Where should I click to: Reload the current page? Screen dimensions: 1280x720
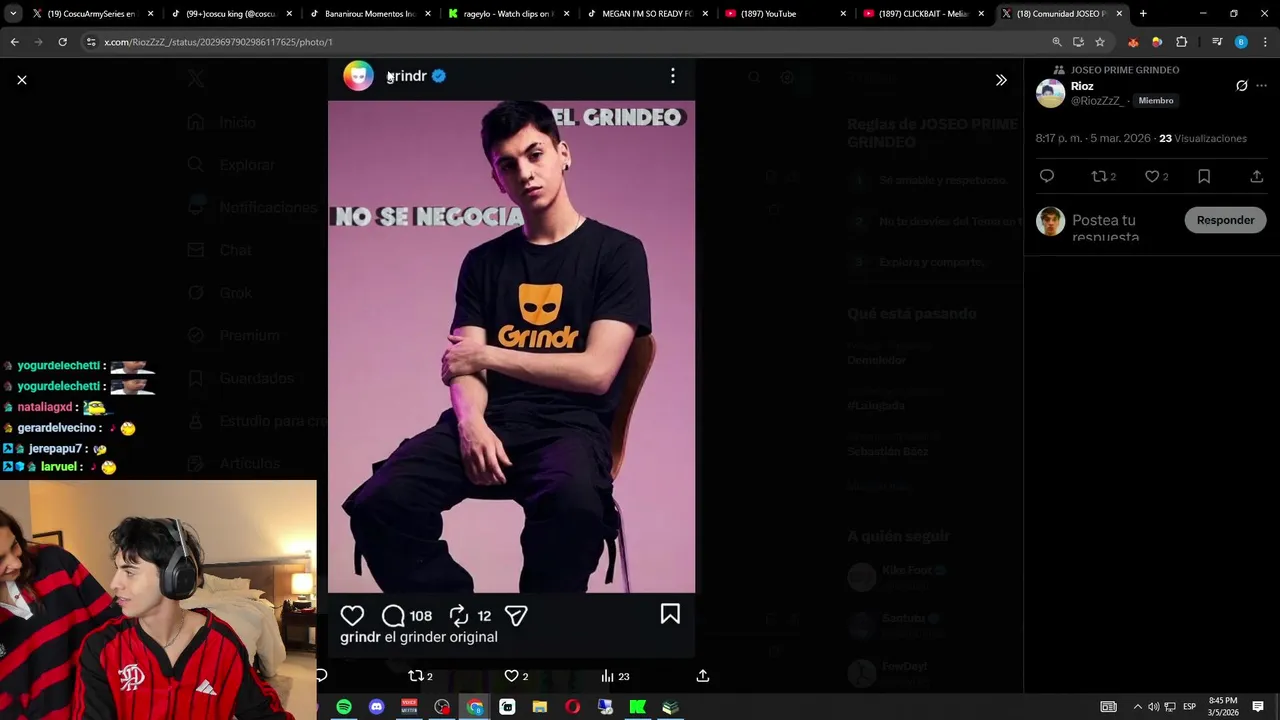[x=62, y=42]
